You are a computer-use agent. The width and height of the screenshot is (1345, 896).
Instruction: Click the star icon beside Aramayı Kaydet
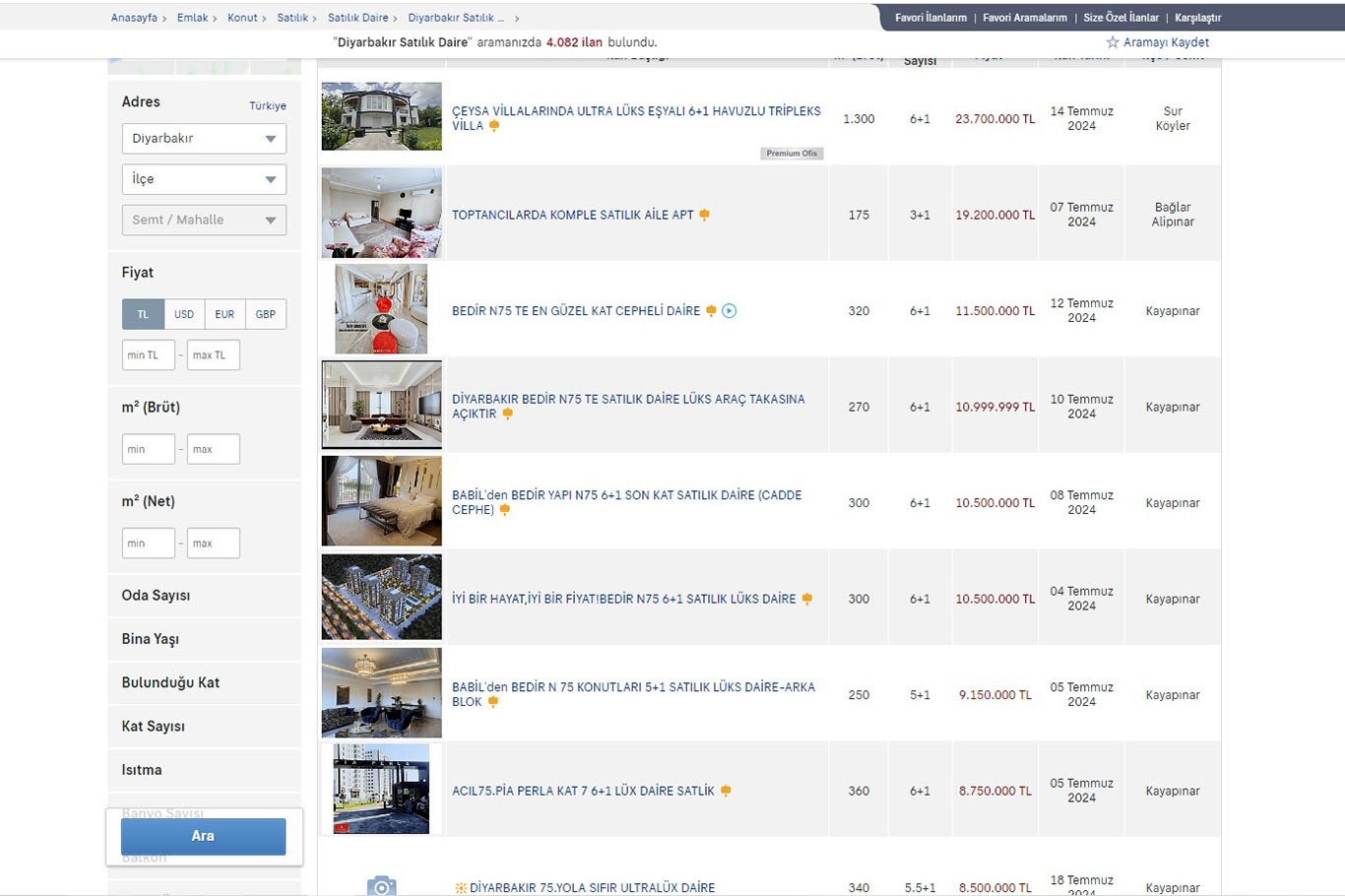pos(1113,42)
